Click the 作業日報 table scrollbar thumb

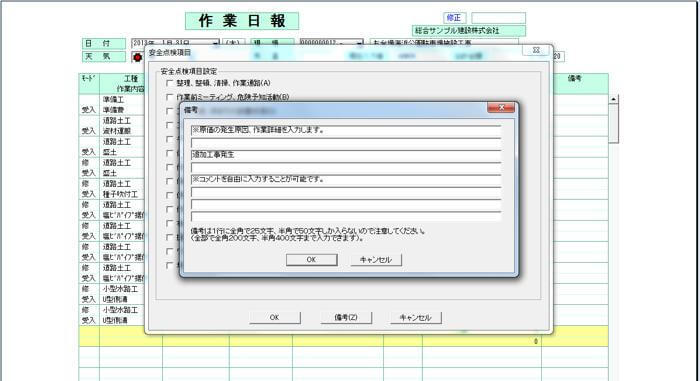point(614,124)
